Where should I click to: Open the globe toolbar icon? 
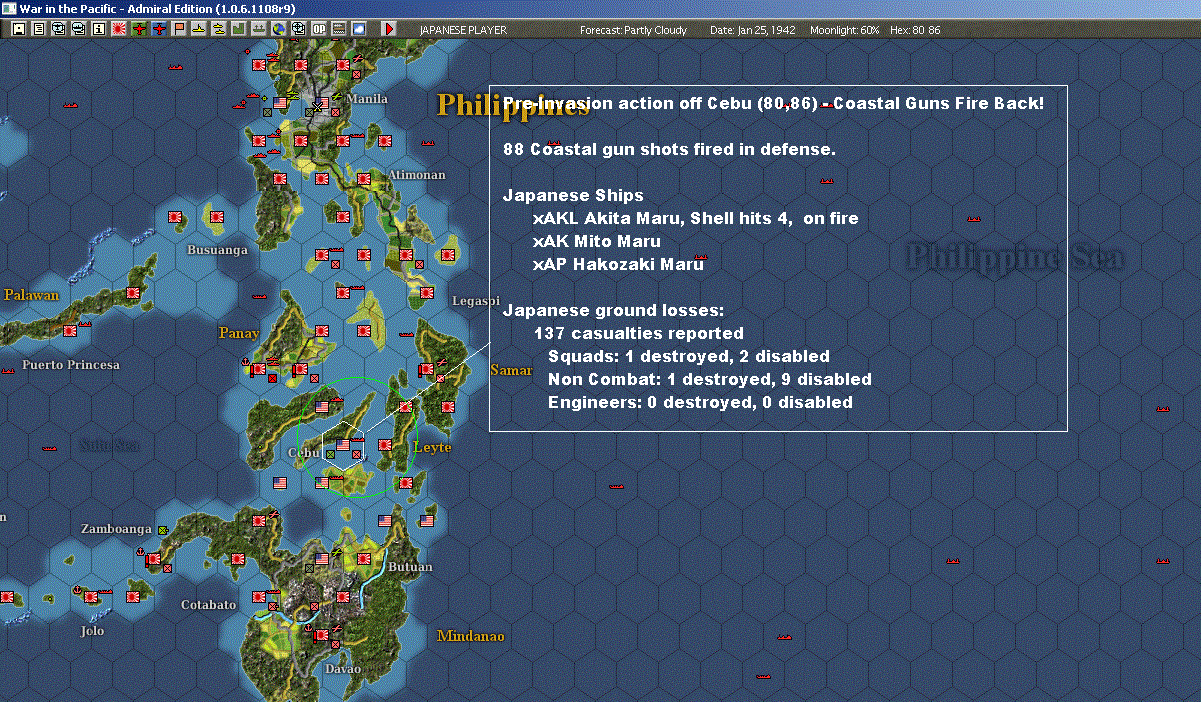[278, 29]
